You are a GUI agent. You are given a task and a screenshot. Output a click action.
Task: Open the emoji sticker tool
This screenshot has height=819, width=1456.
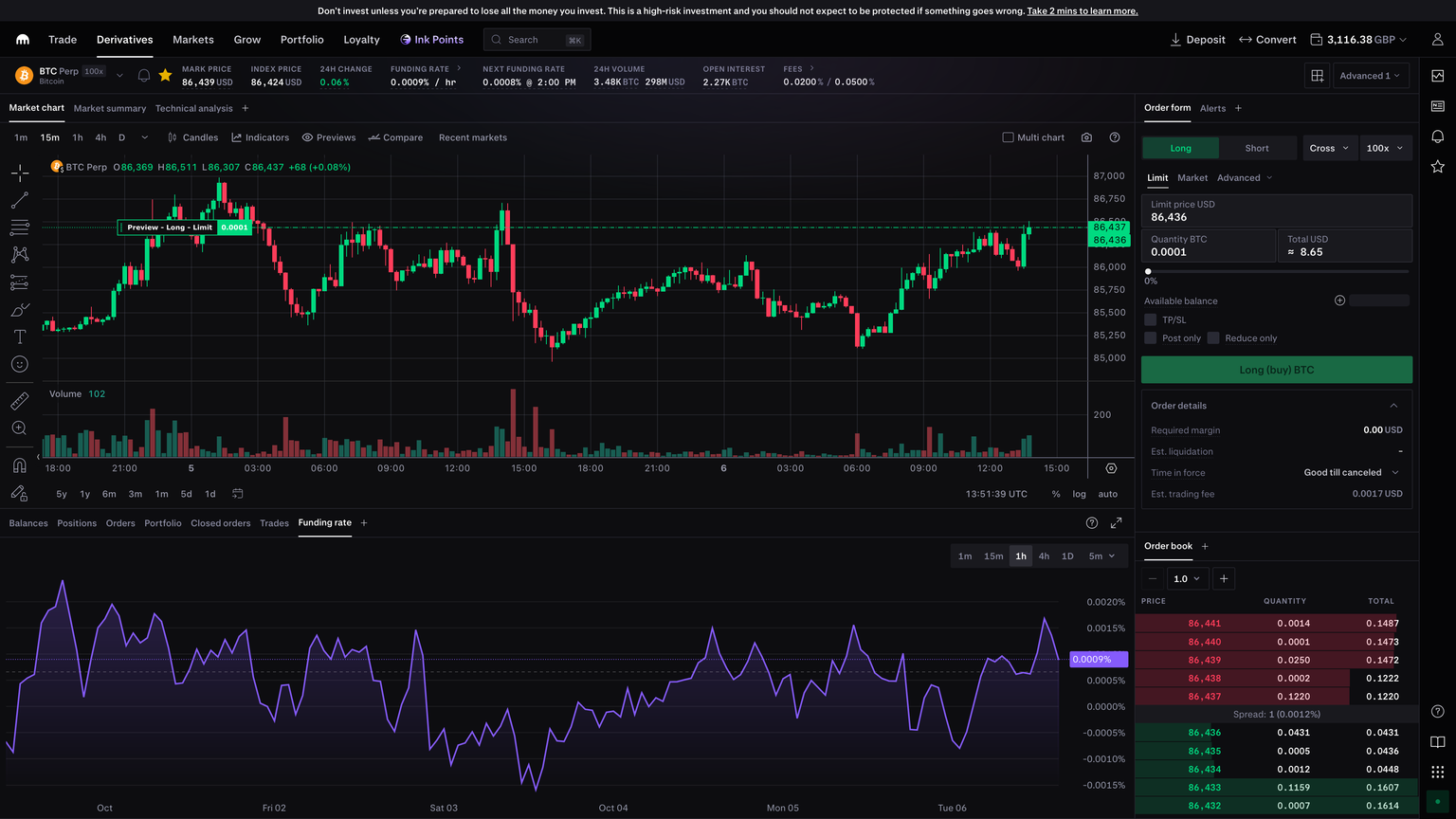[x=19, y=364]
